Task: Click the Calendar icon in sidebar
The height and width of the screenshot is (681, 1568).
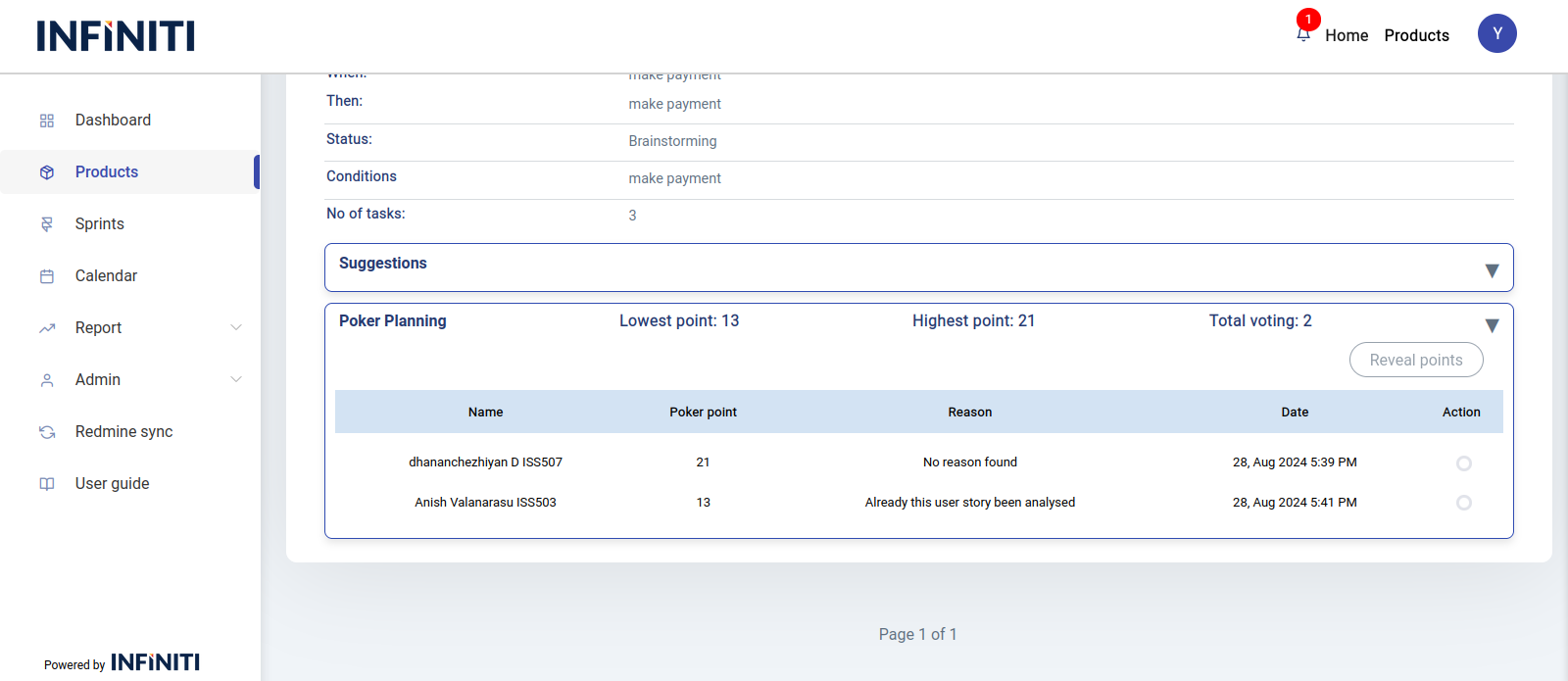Action: click(47, 276)
